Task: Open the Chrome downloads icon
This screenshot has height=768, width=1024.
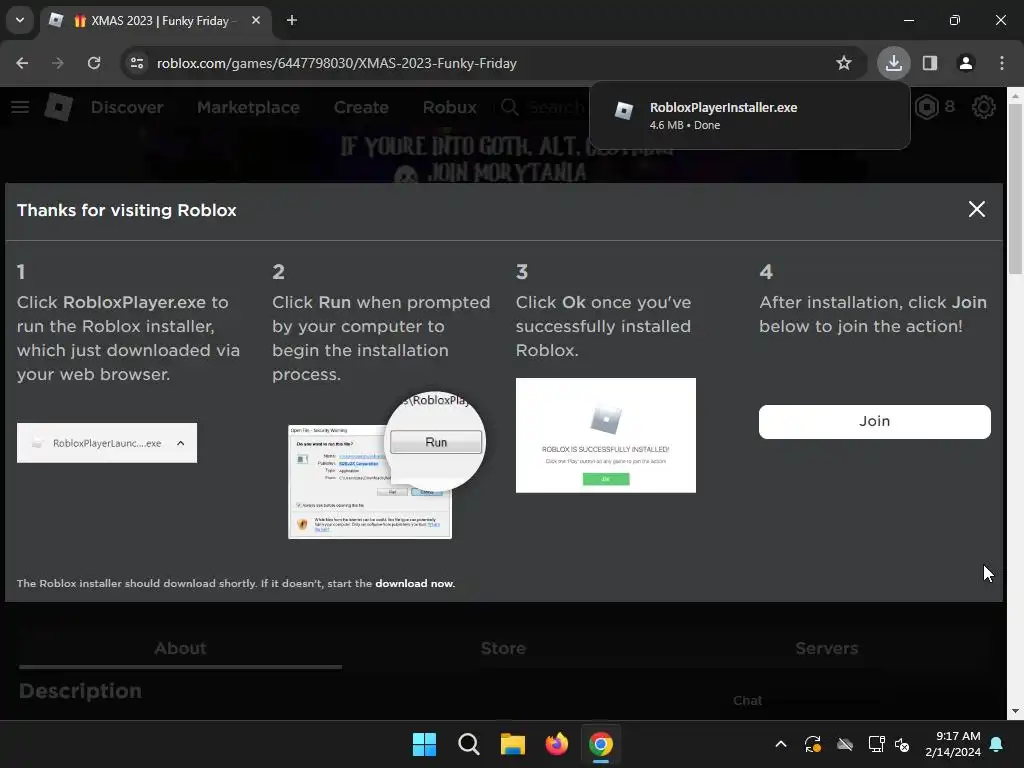Action: (x=893, y=63)
